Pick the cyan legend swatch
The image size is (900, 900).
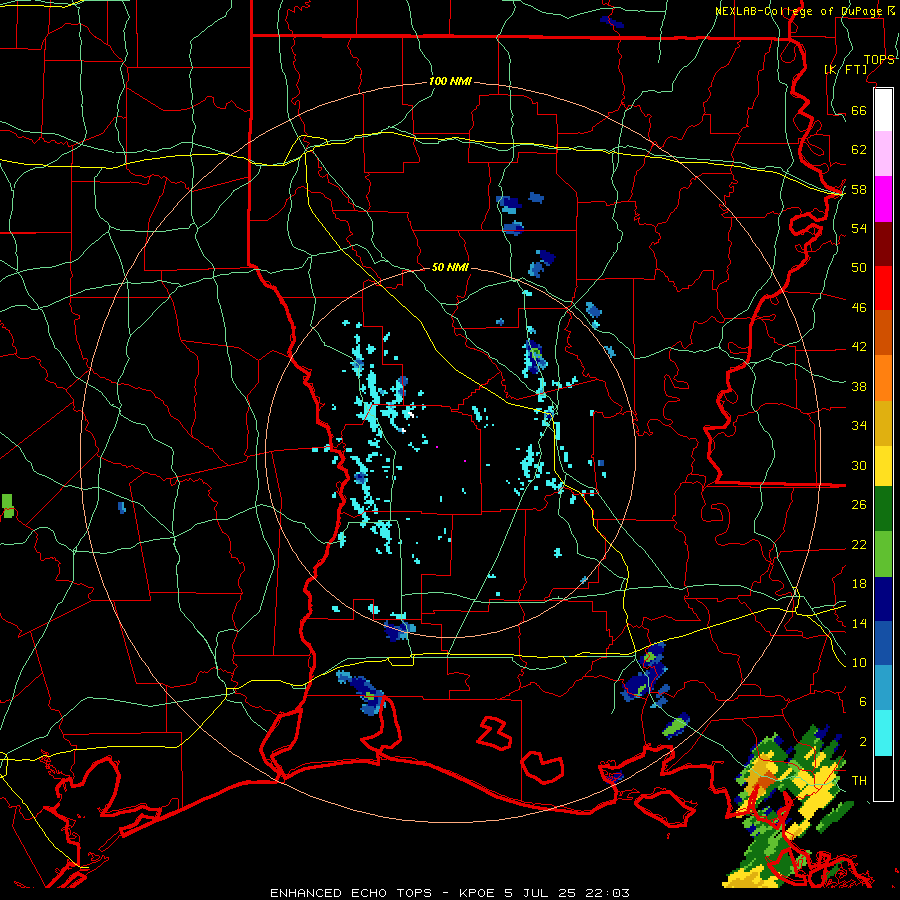883,733
